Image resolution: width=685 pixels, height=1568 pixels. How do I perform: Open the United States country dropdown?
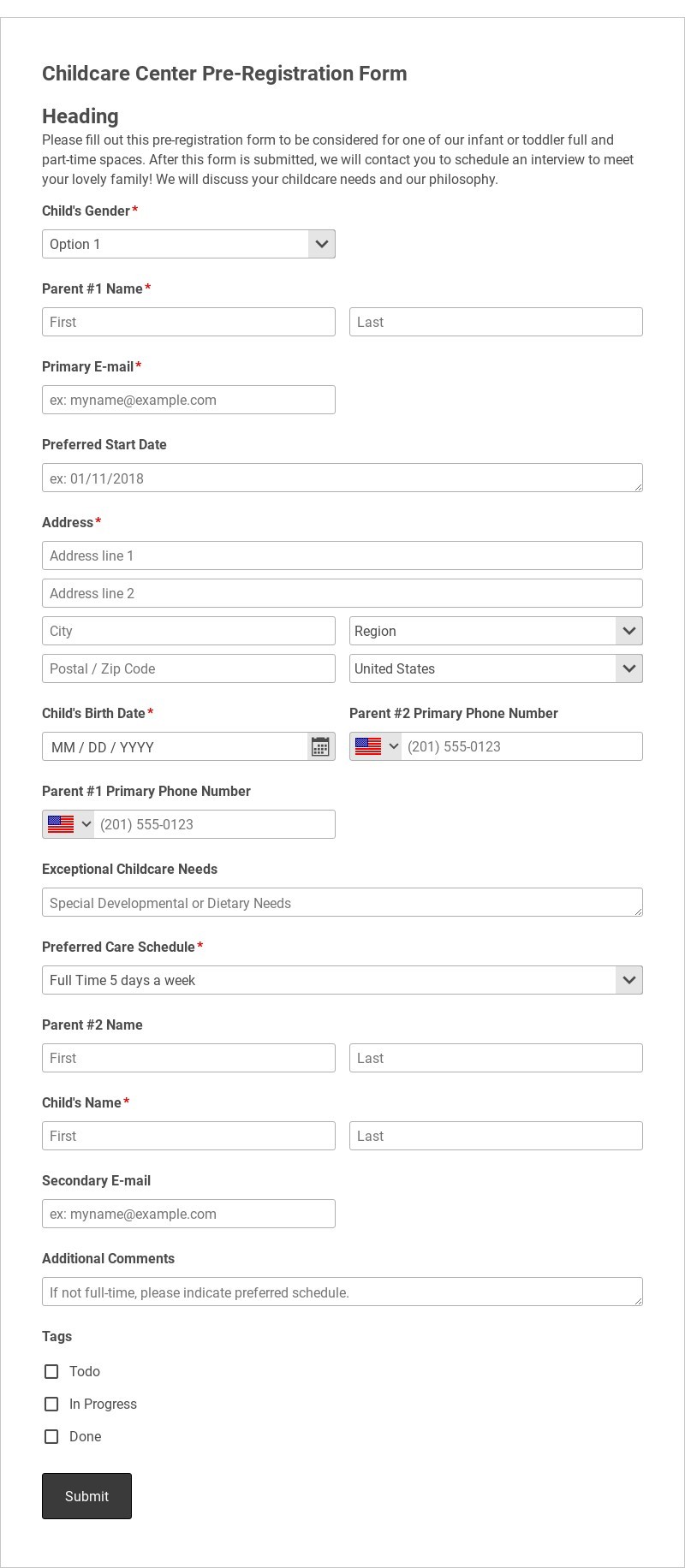point(496,668)
